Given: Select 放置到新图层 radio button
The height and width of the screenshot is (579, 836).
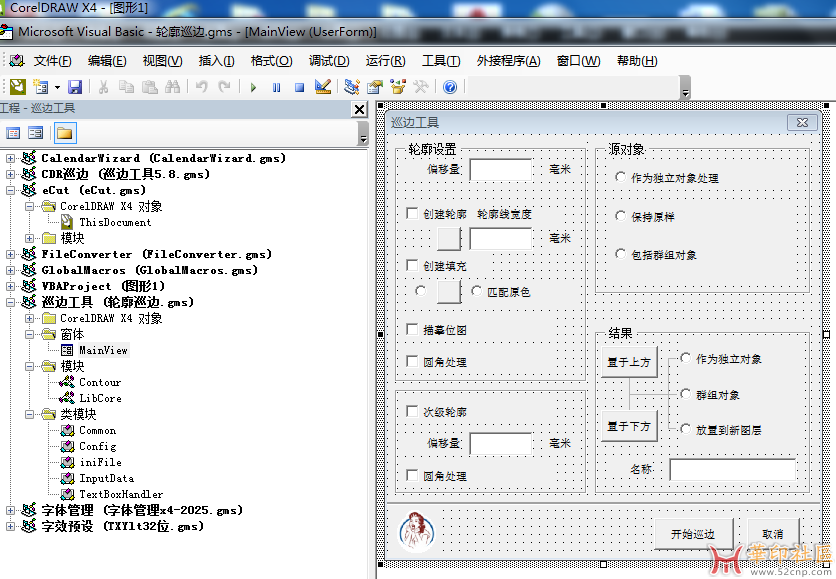Looking at the screenshot, I should pyautogui.click(x=686, y=429).
